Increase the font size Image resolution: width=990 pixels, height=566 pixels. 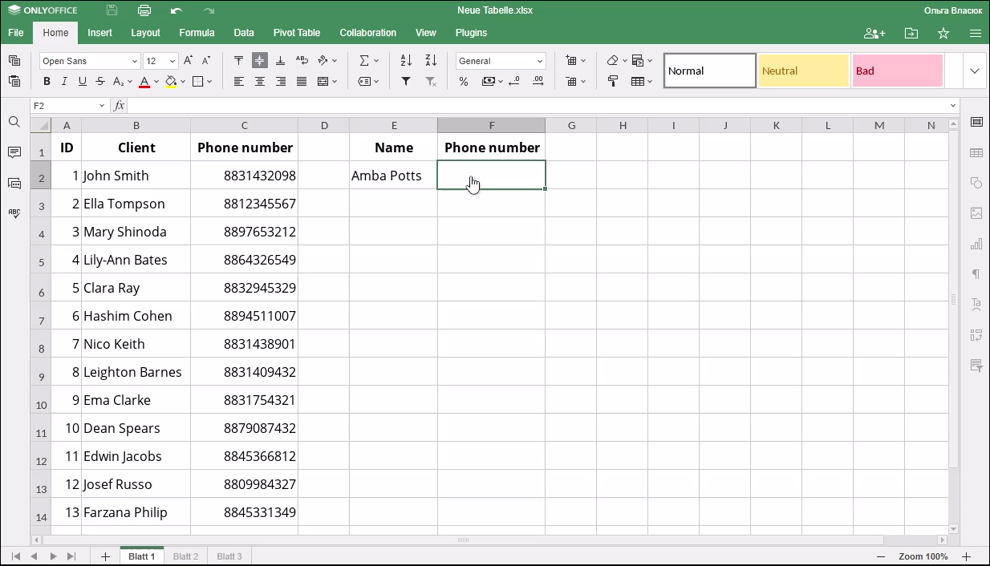tap(188, 61)
